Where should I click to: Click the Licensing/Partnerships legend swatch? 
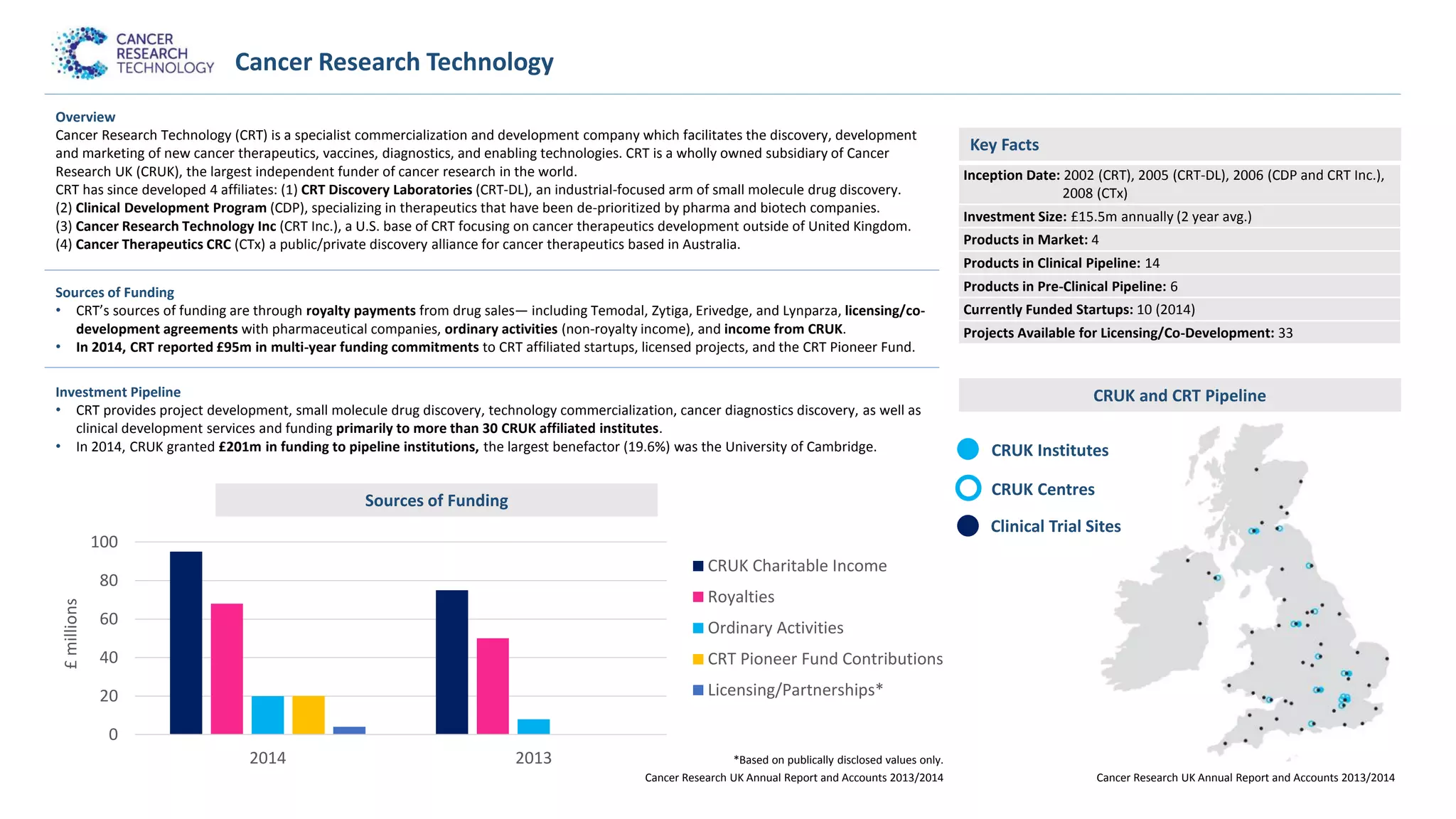coord(698,690)
